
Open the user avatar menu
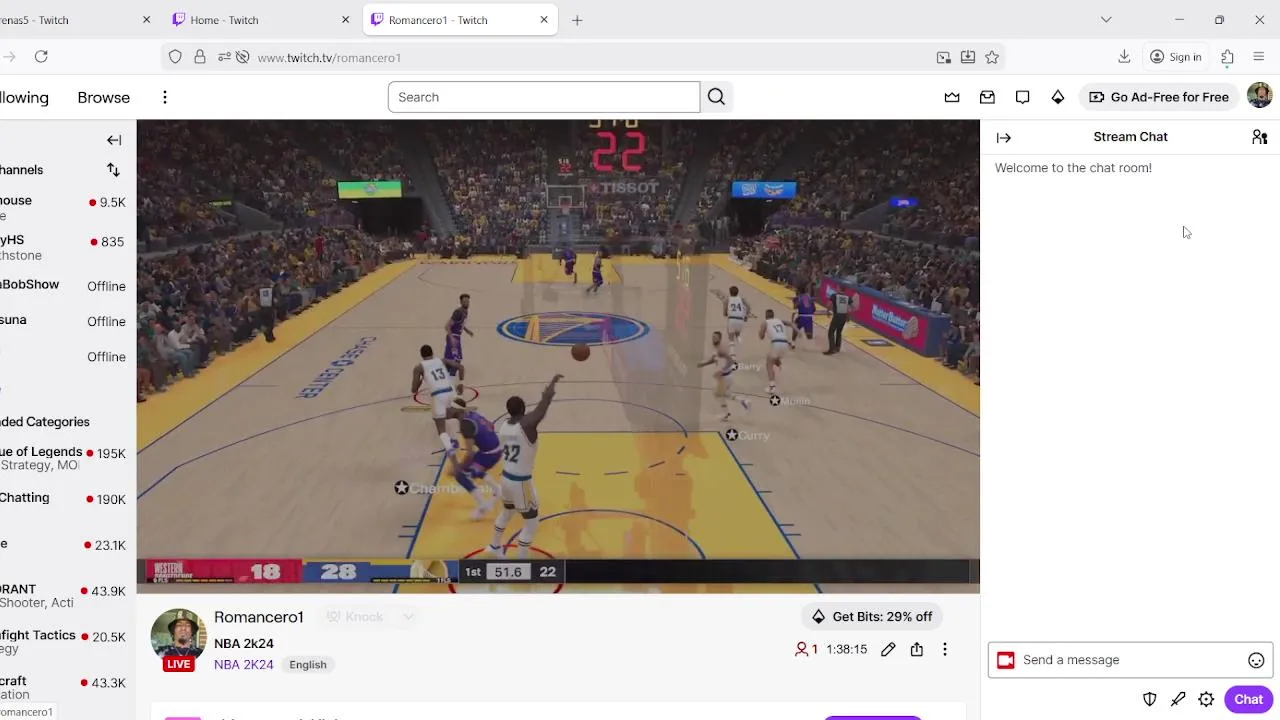tap(1259, 96)
